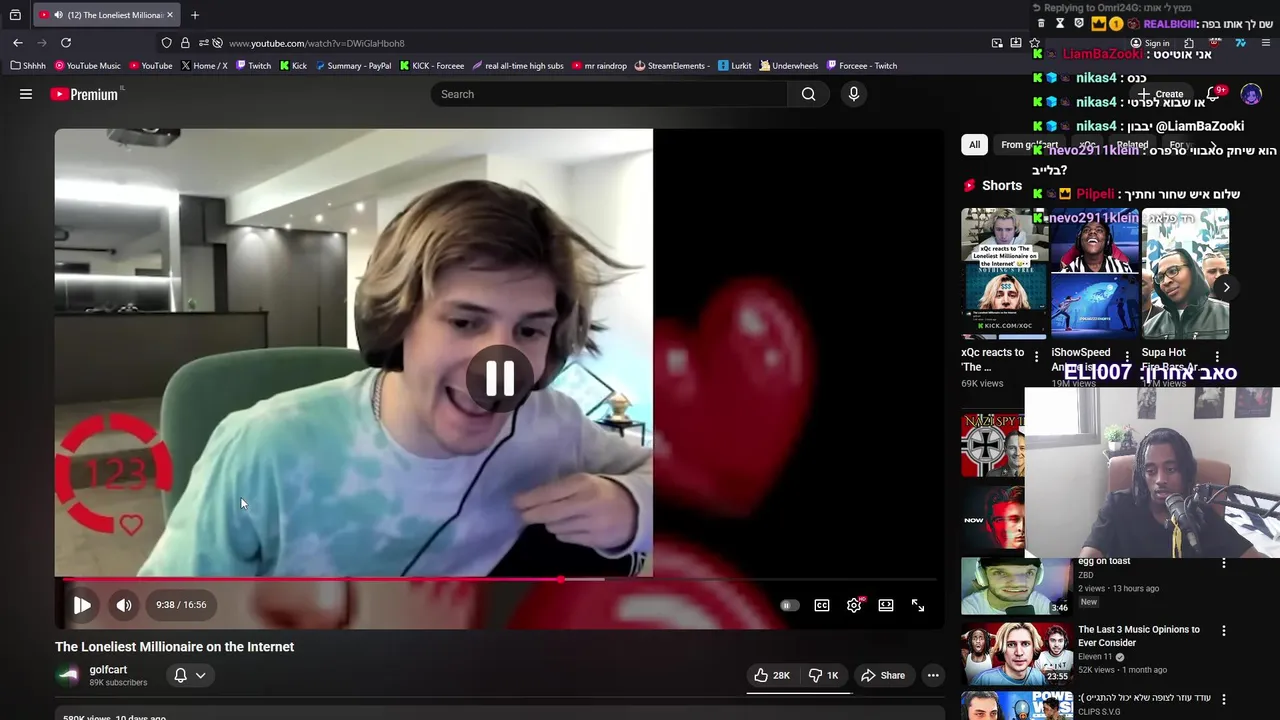Image resolution: width=1280 pixels, height=720 pixels.
Task: Open the Twitch bookmark
Action: click(253, 66)
